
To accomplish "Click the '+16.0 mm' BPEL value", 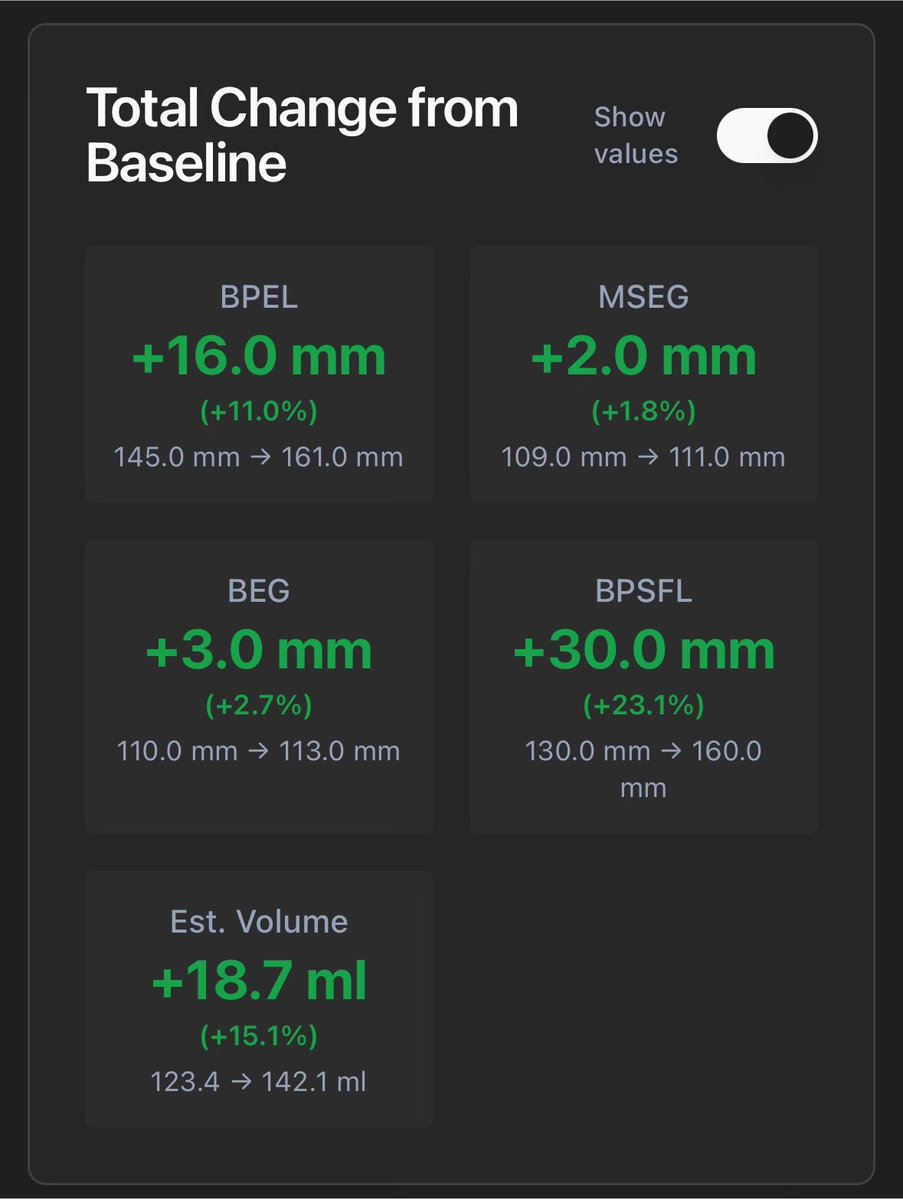I will tap(259, 356).
